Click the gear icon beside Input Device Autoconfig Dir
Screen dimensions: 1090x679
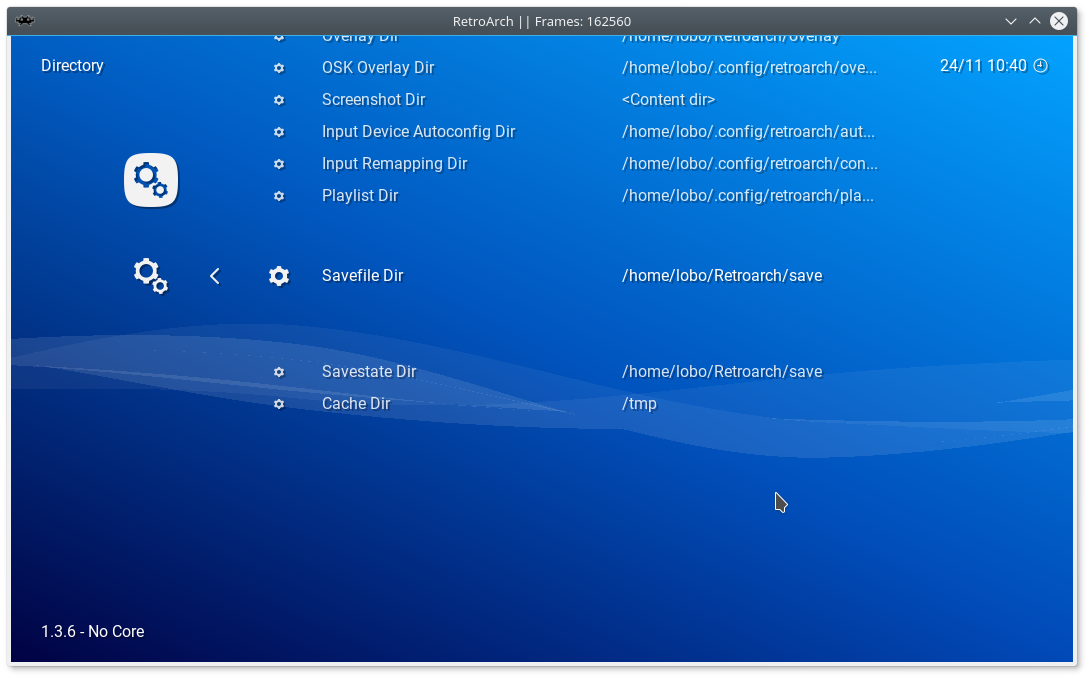279,132
